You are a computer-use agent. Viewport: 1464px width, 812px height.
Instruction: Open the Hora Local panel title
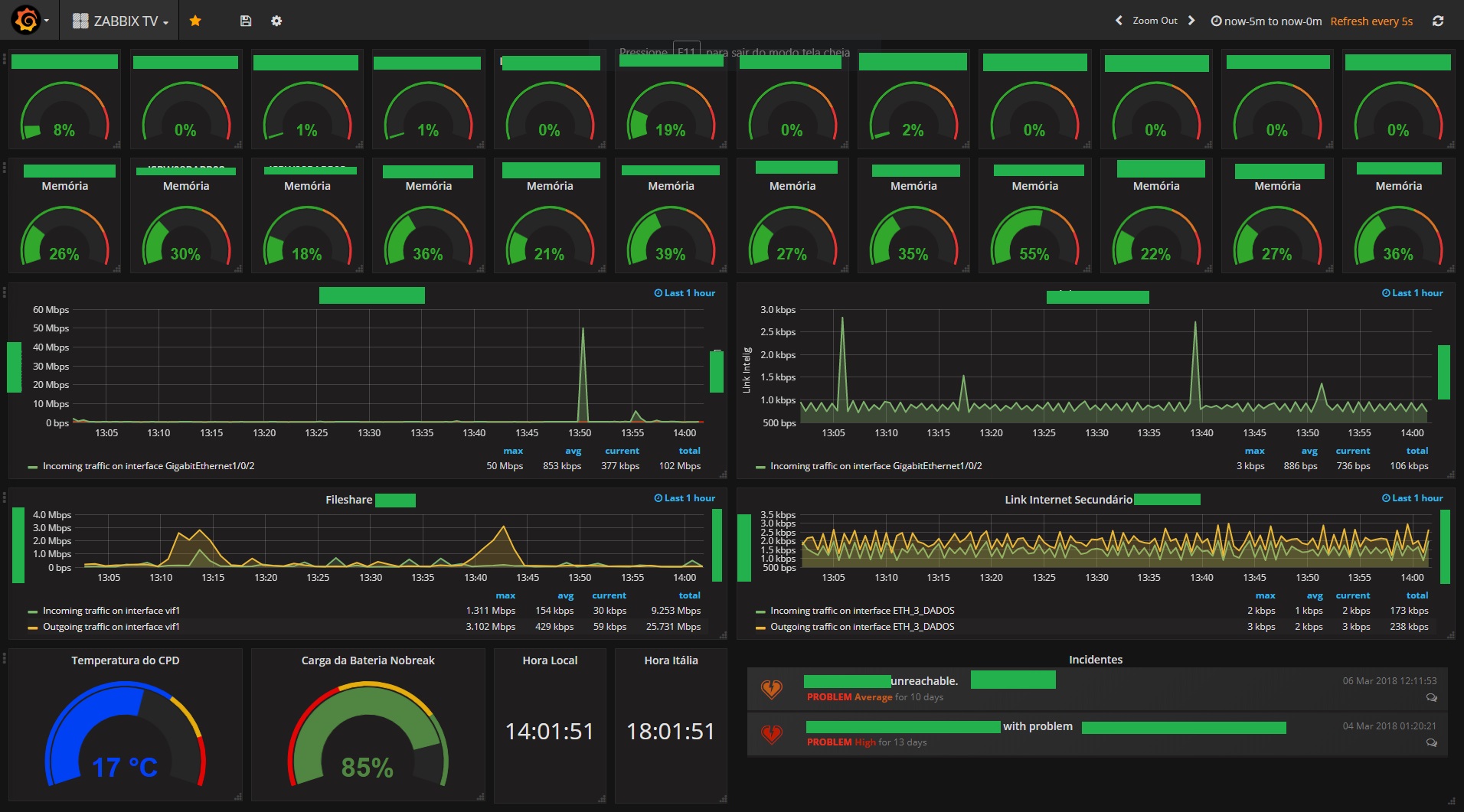[x=550, y=660]
